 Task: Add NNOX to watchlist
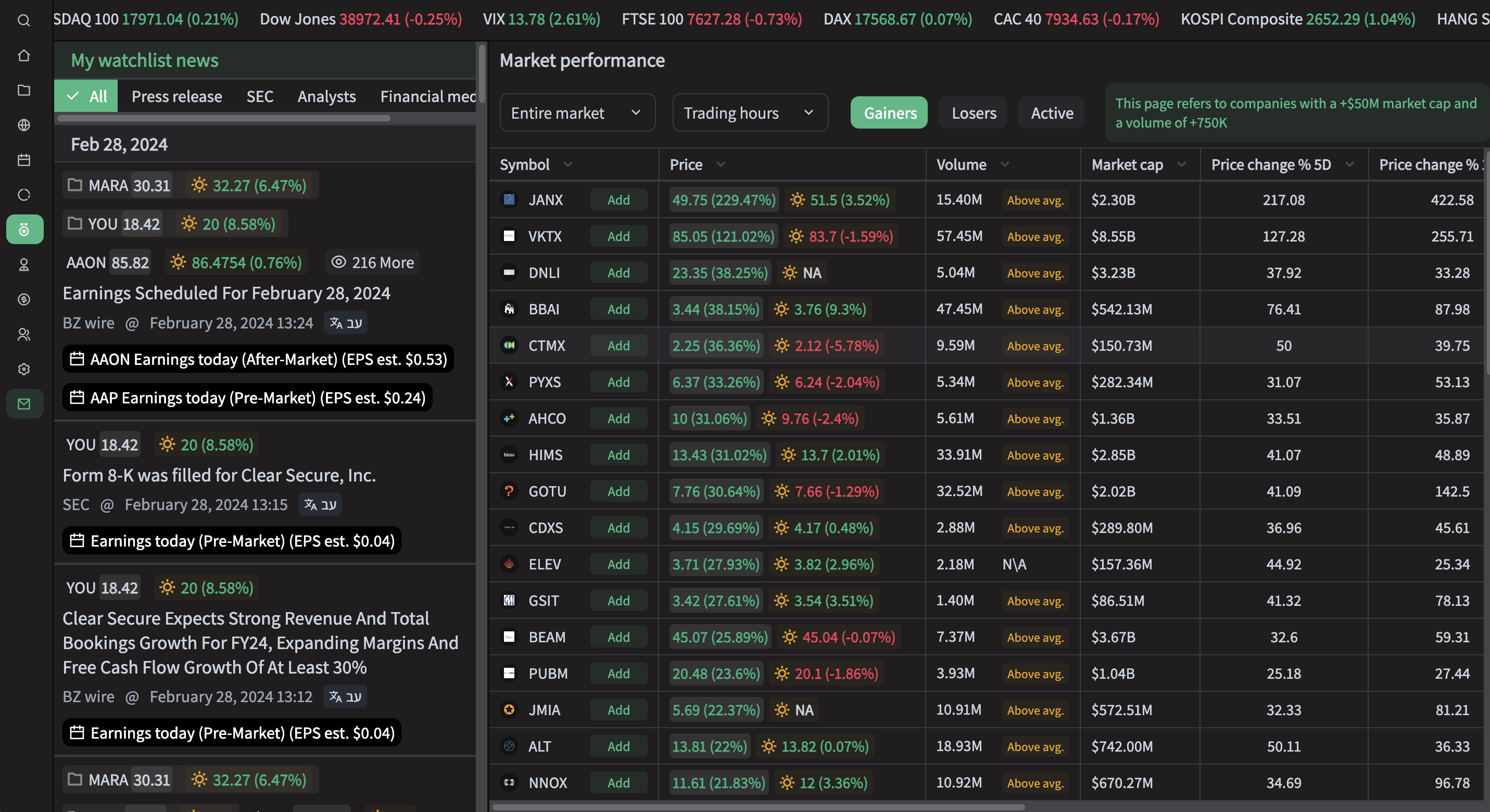tap(618, 782)
